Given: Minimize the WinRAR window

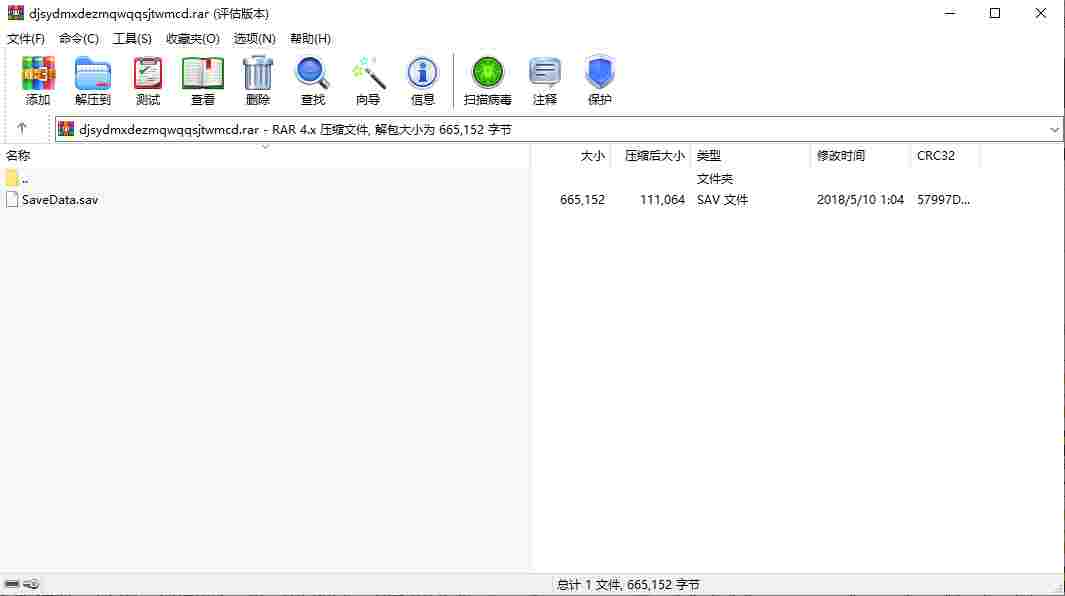Looking at the screenshot, I should pyautogui.click(x=950, y=13).
